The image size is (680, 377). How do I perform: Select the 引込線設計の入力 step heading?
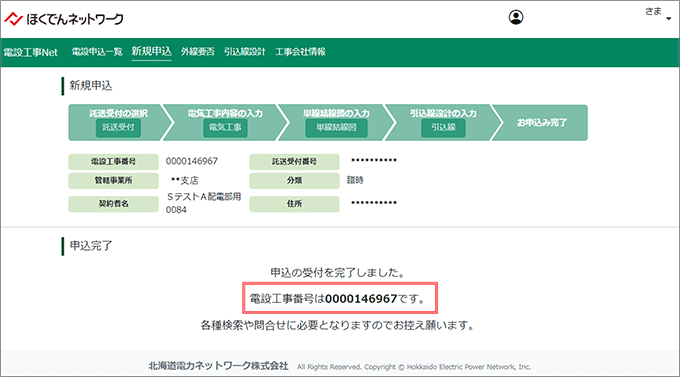pos(443,113)
